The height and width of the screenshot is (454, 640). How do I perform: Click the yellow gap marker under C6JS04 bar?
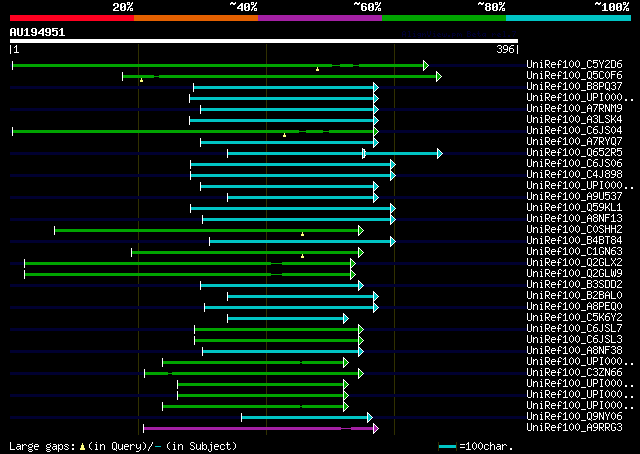tap(284, 135)
